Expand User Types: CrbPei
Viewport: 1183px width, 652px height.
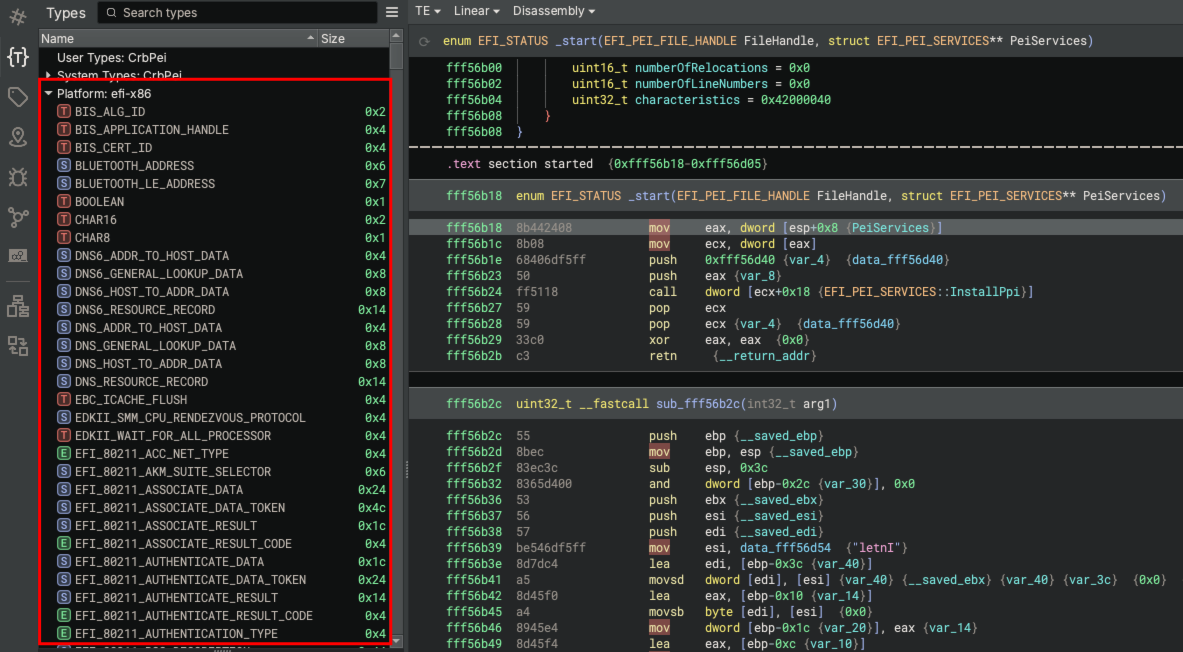[111, 57]
